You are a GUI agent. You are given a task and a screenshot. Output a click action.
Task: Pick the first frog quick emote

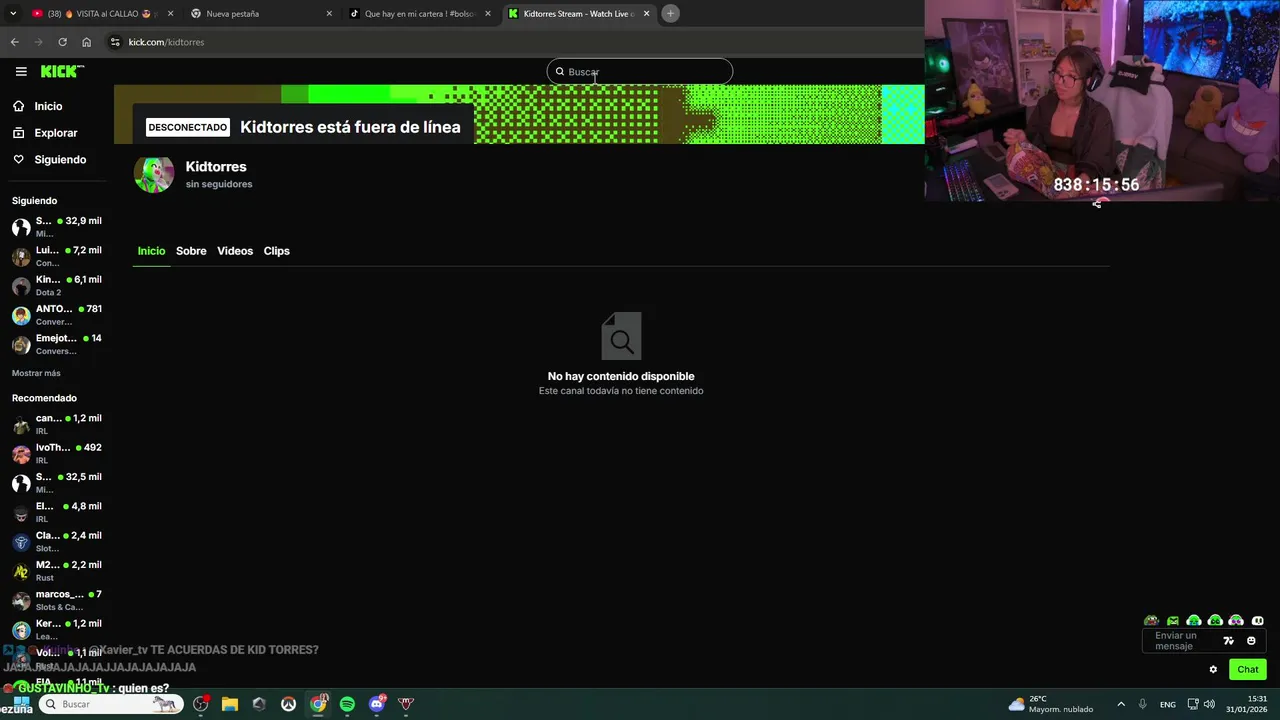pyautogui.click(x=1151, y=621)
